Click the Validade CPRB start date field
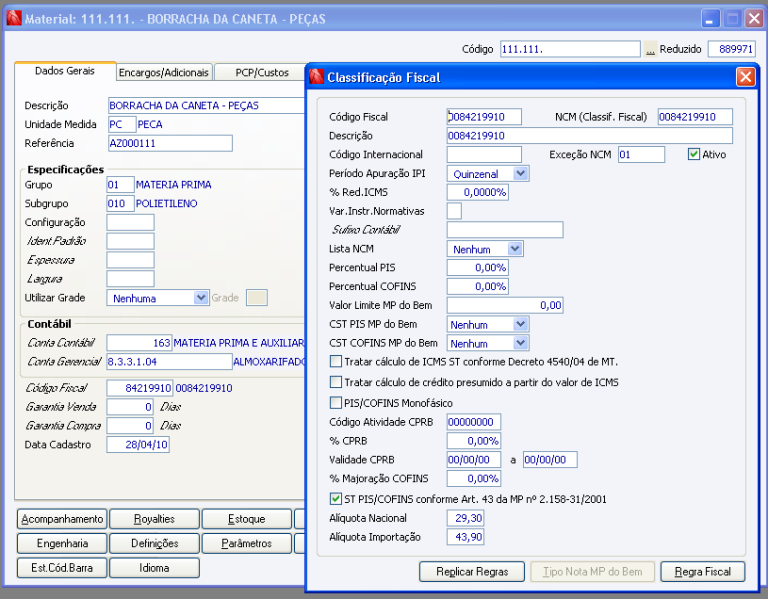 pyautogui.click(x=474, y=459)
